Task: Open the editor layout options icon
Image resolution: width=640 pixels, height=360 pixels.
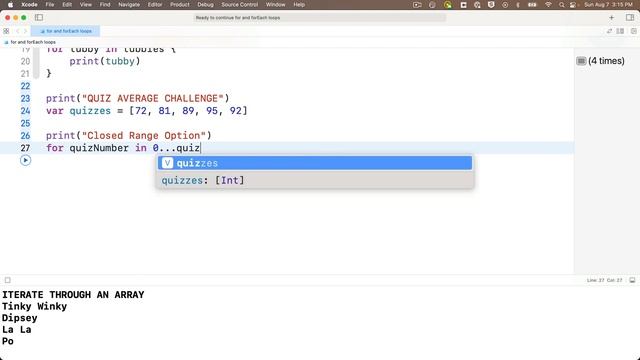Action: click(x=620, y=31)
